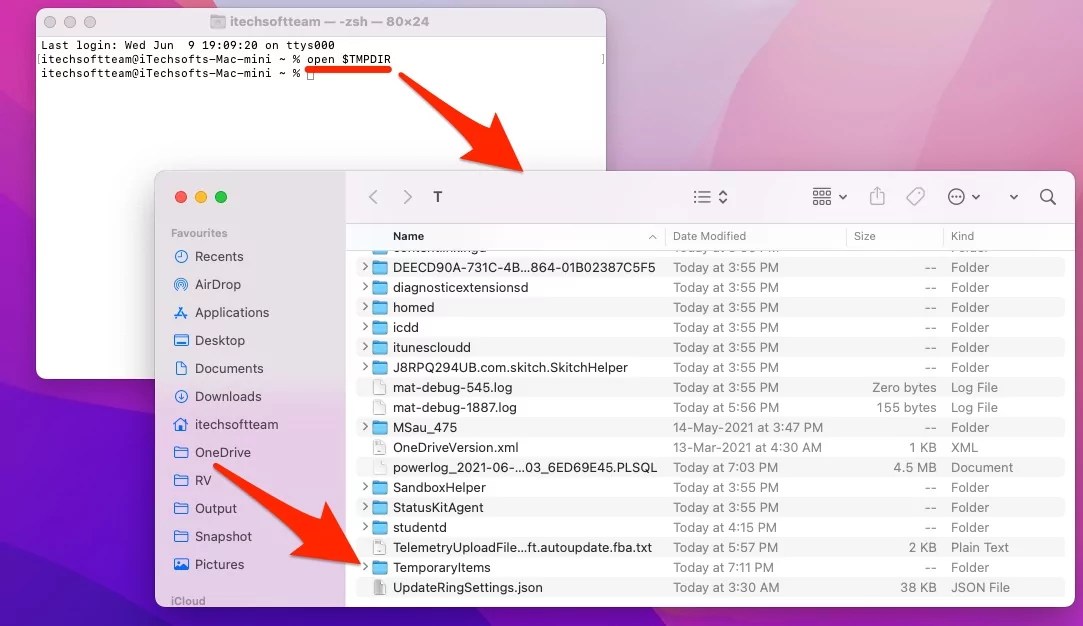This screenshot has width=1083, height=626.
Task: Expand the homed folder in the list
Action: point(365,307)
